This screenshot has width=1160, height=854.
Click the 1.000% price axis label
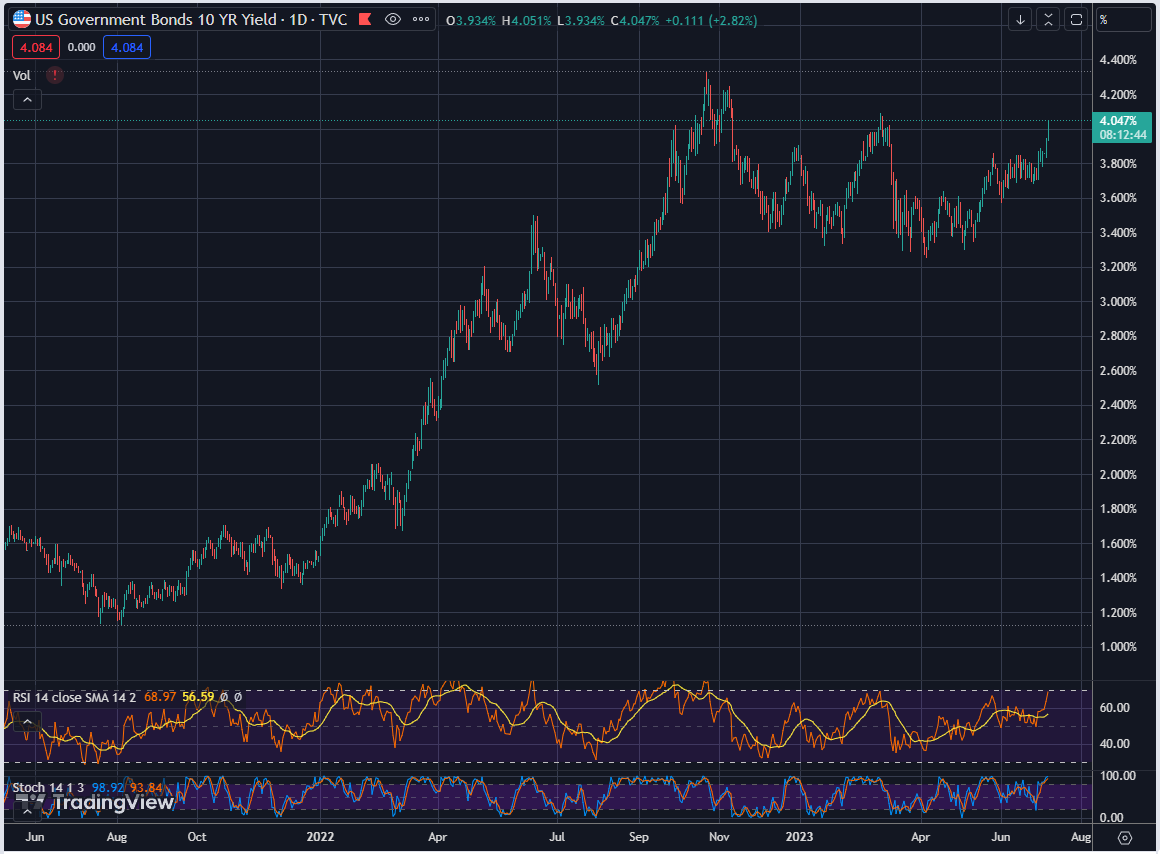1118,647
